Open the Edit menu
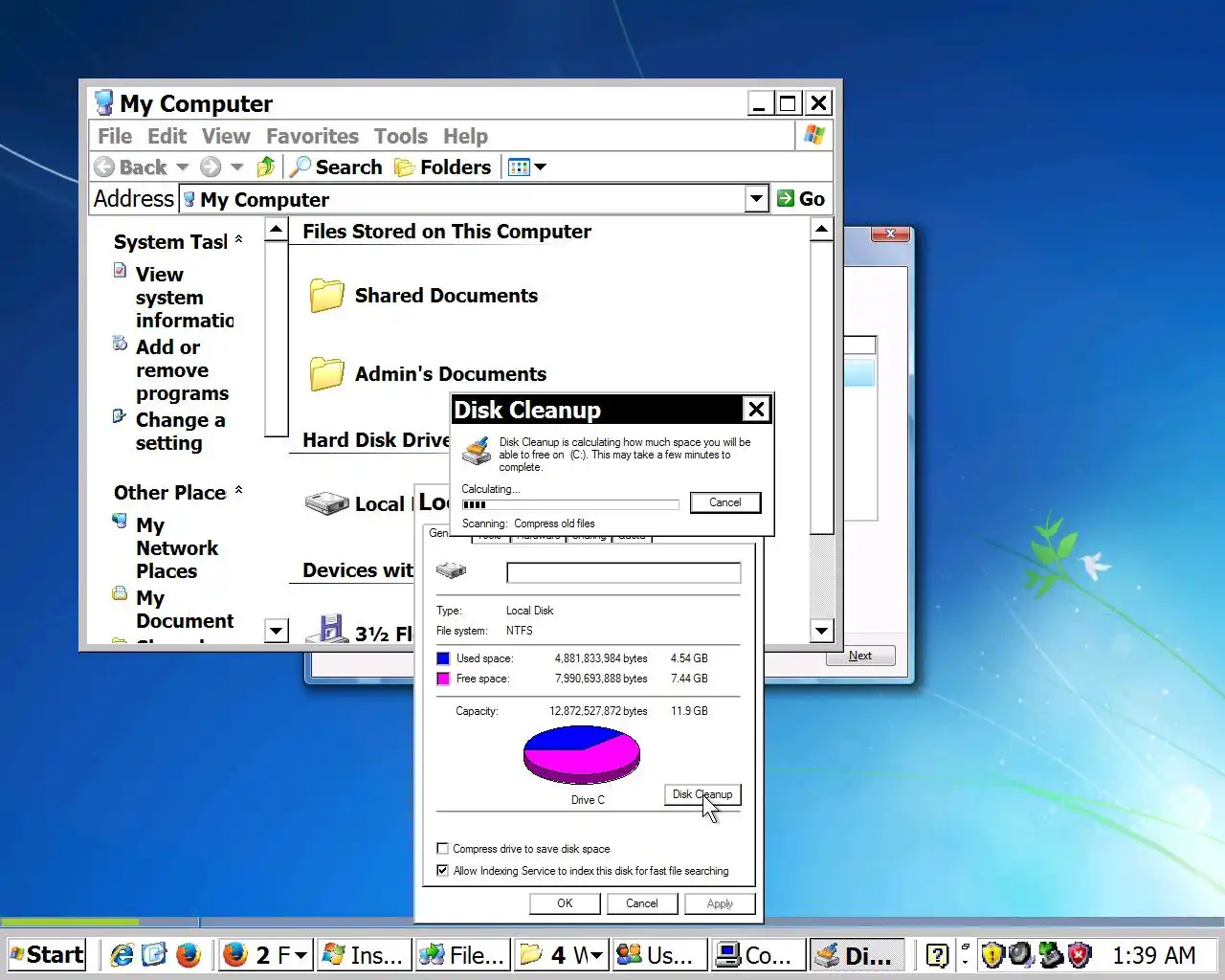Image resolution: width=1225 pixels, height=980 pixels. pos(167,136)
